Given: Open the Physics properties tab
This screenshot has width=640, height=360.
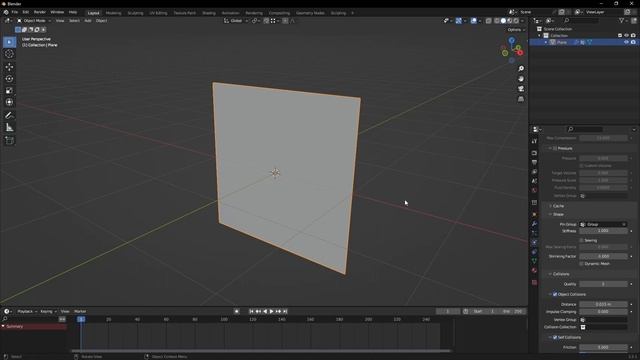Looking at the screenshot, I should point(534,242).
